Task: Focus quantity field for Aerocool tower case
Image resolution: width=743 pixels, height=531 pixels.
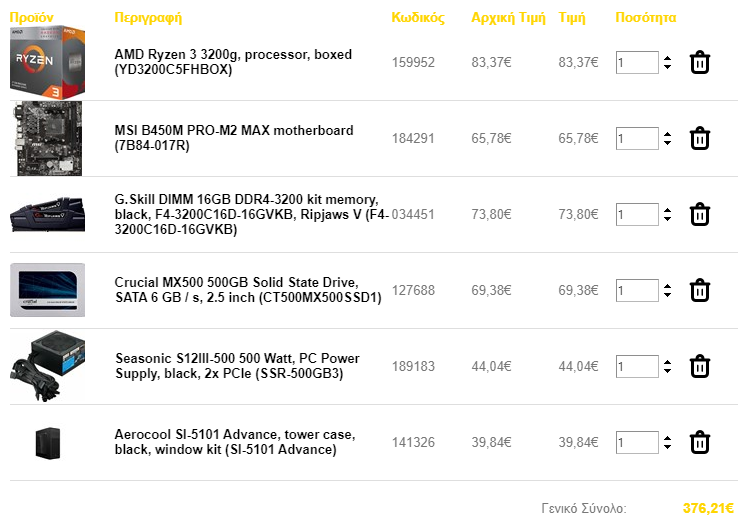Action: tap(637, 442)
